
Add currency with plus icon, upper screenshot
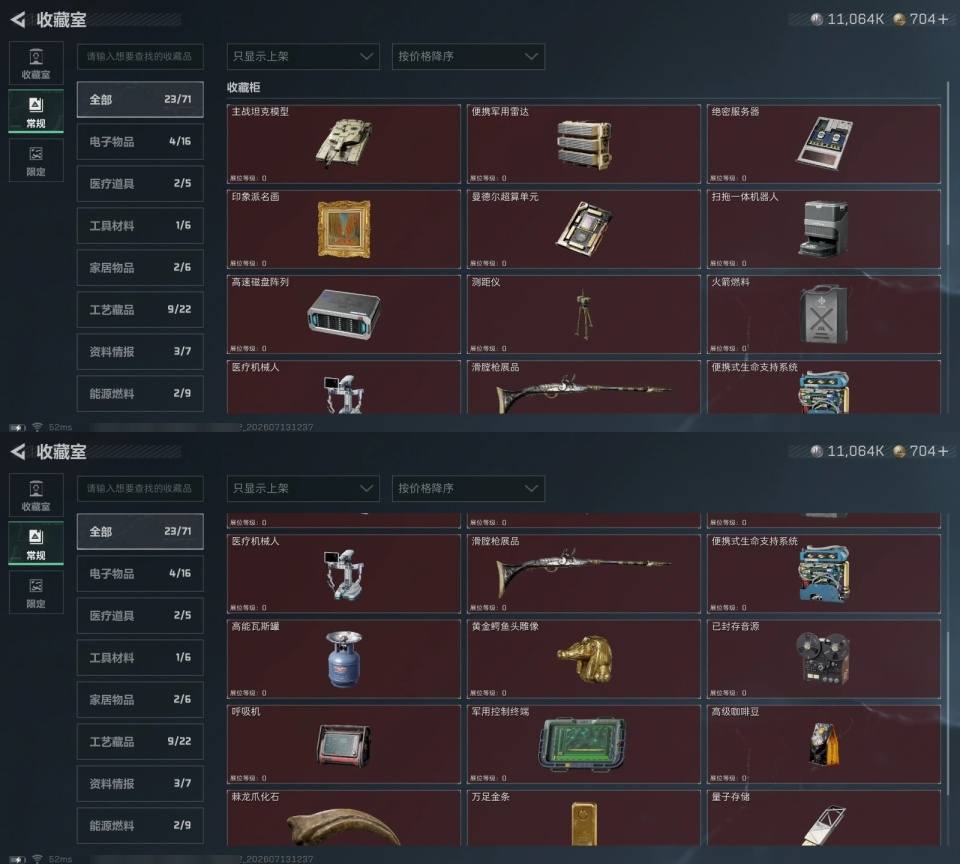(x=943, y=20)
